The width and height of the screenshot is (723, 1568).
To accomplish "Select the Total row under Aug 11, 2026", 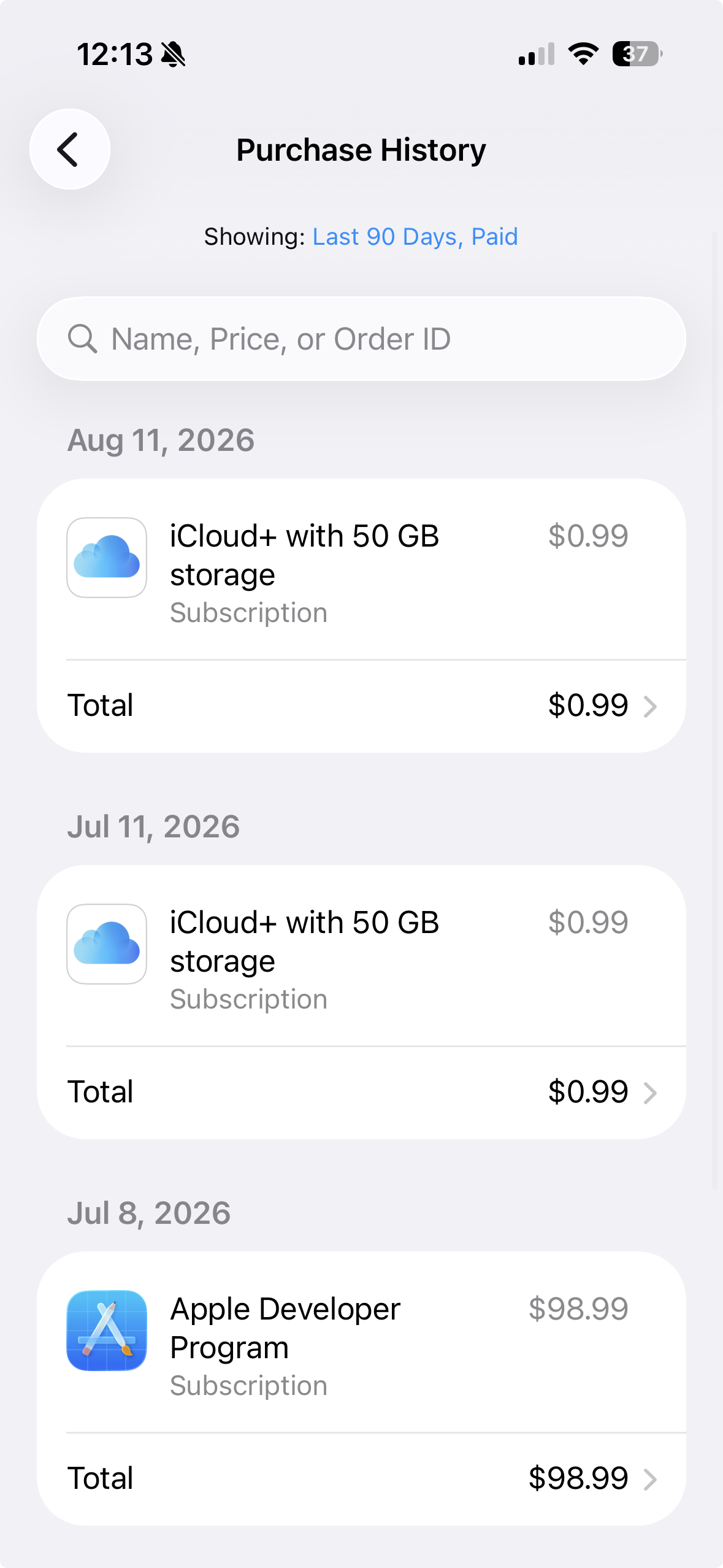I will click(x=361, y=706).
